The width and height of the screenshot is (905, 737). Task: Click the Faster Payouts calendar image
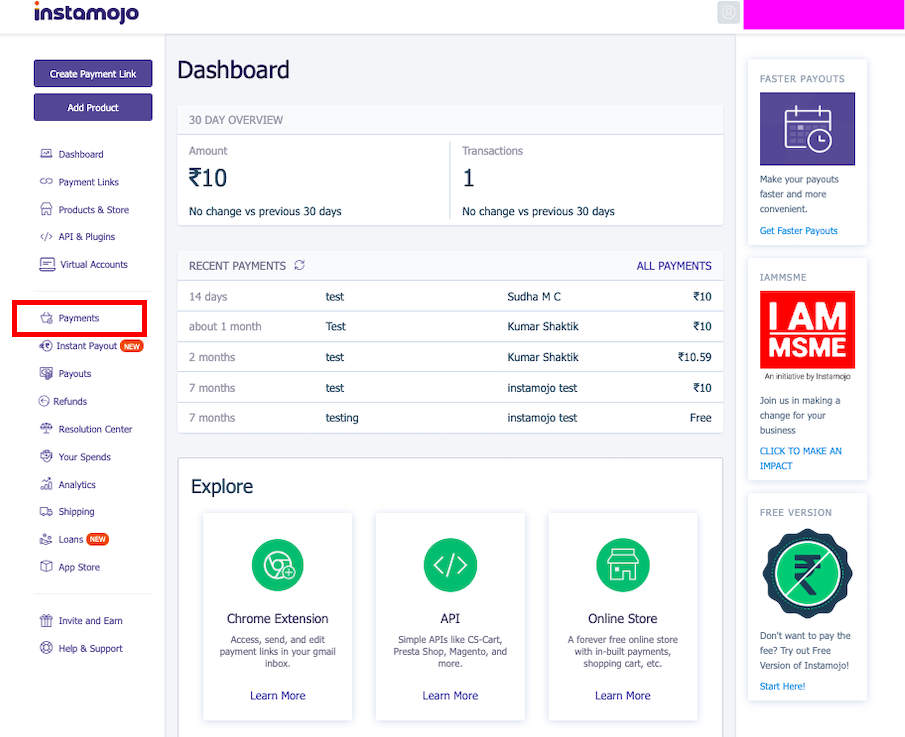click(807, 129)
